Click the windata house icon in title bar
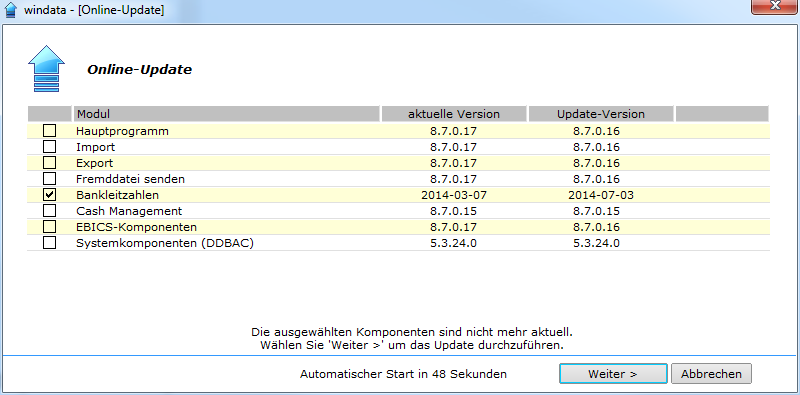800x395 pixels. [11, 10]
